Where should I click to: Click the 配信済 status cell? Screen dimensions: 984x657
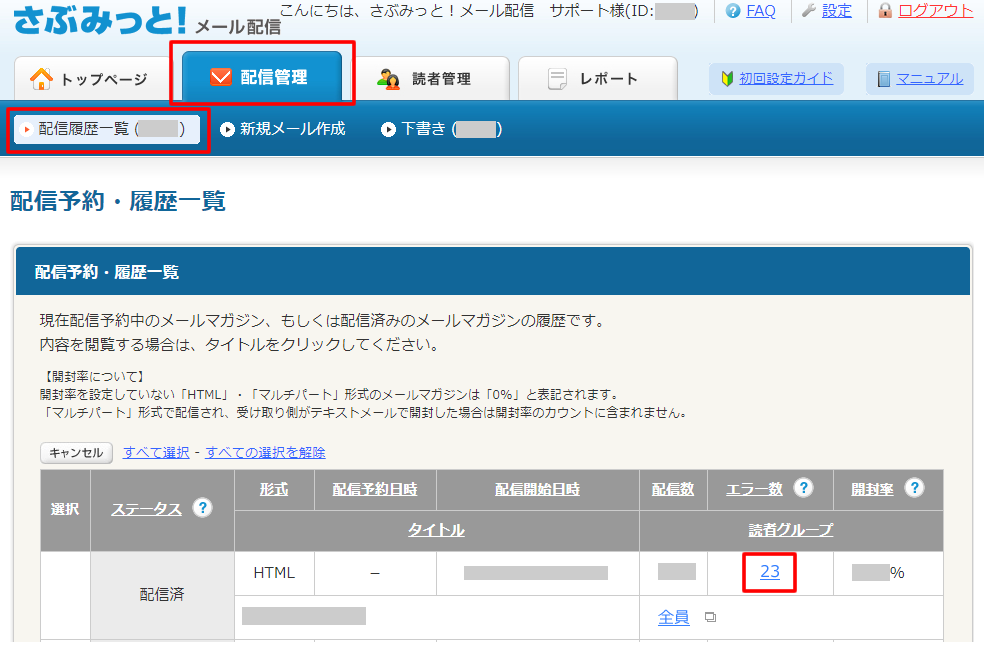162,594
